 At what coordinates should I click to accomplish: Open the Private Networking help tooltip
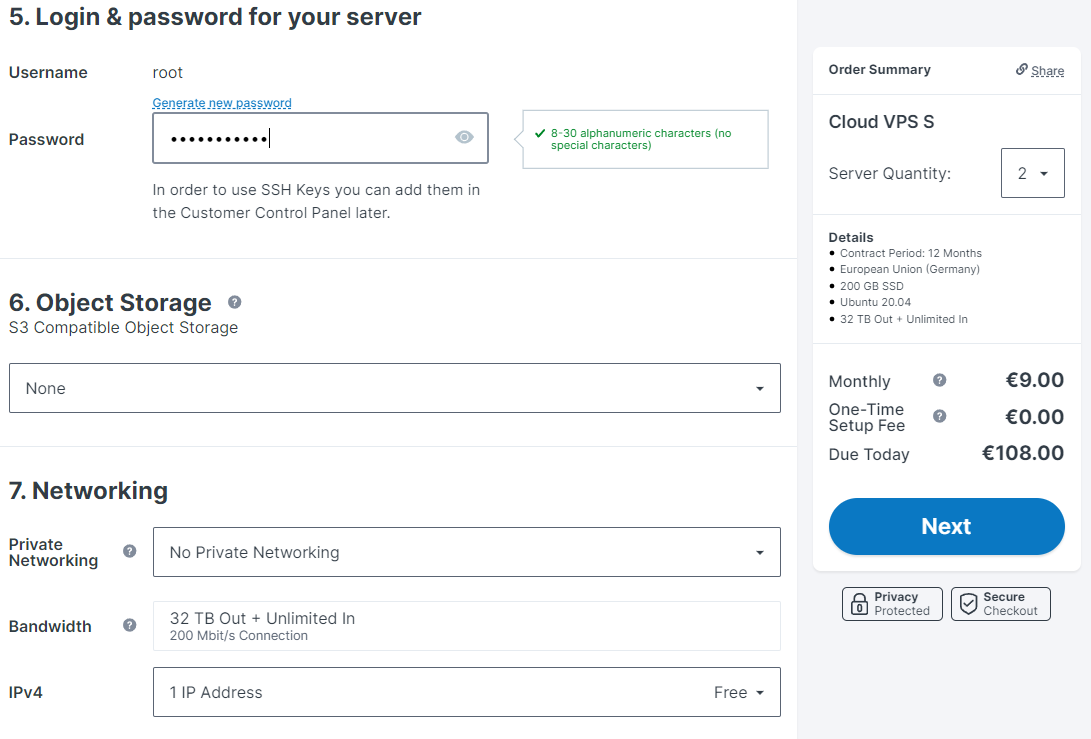pyautogui.click(x=129, y=551)
